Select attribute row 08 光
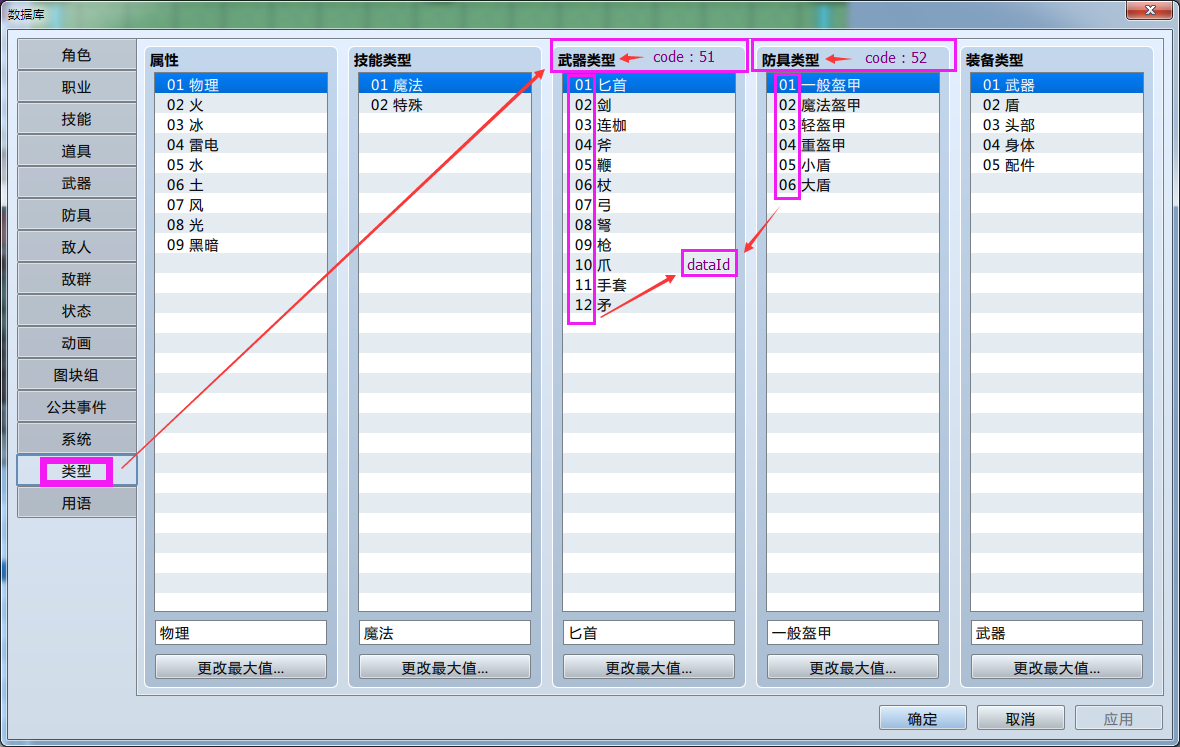1180x747 pixels. click(x=241, y=224)
